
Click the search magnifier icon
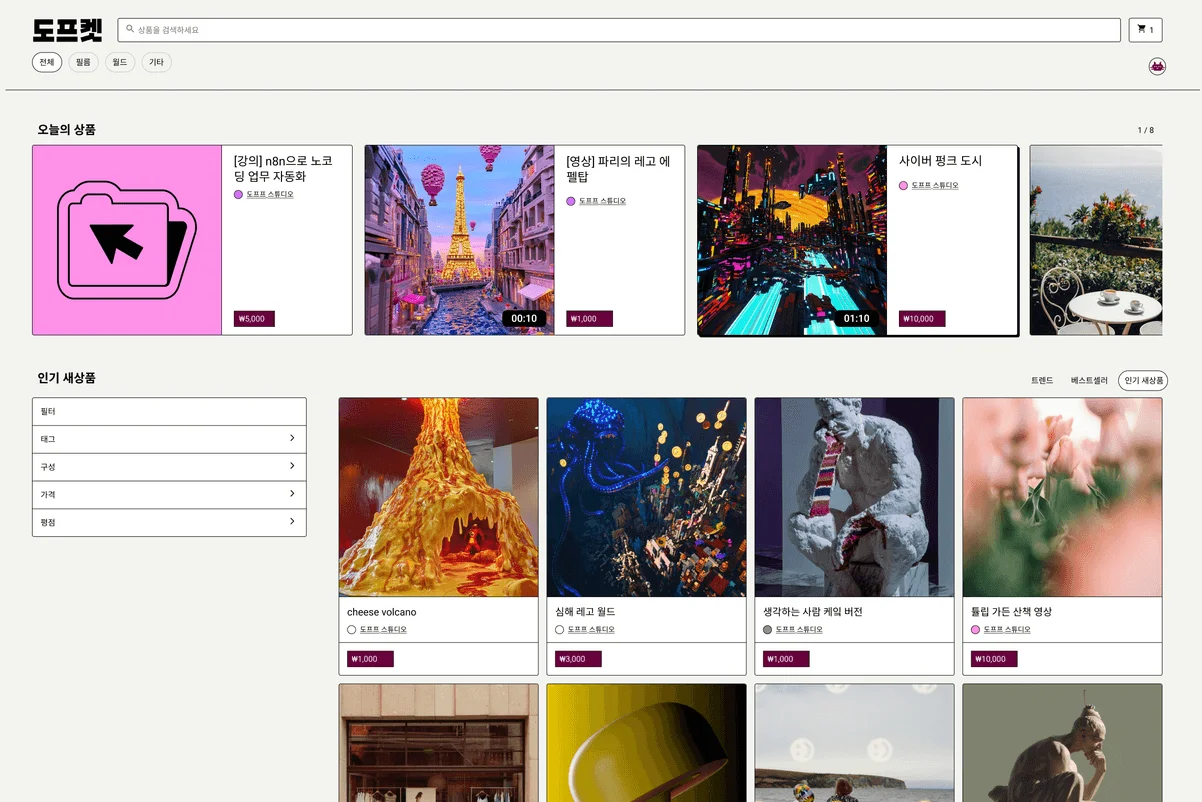130,30
